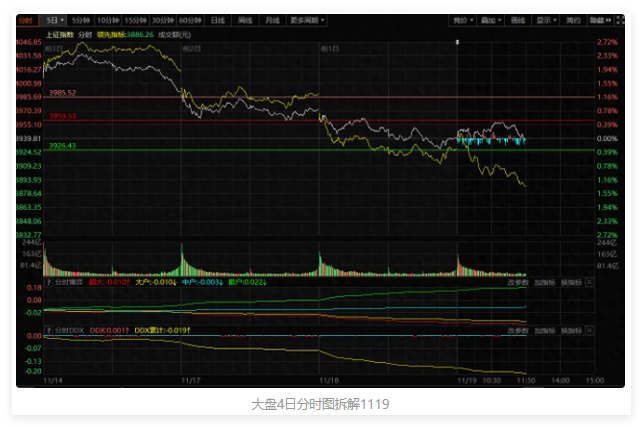643x427 pixels.
Task: Open the 竞价 dropdown menu
Action: pos(461,20)
